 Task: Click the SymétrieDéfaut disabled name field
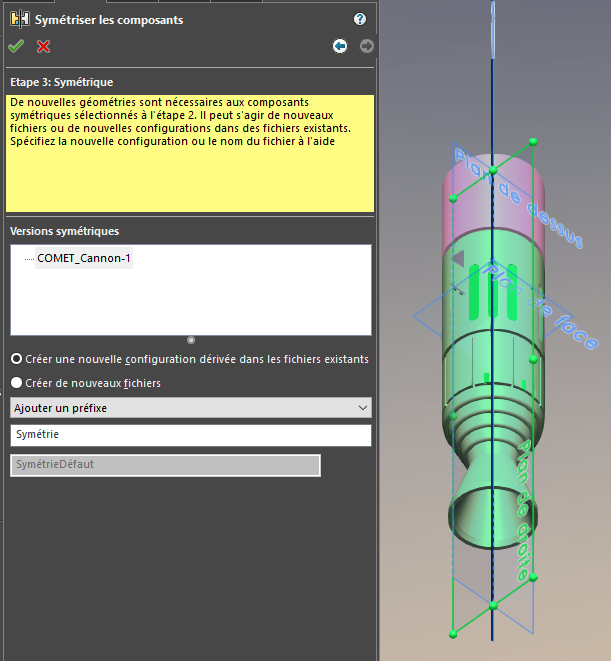[x=165, y=465]
